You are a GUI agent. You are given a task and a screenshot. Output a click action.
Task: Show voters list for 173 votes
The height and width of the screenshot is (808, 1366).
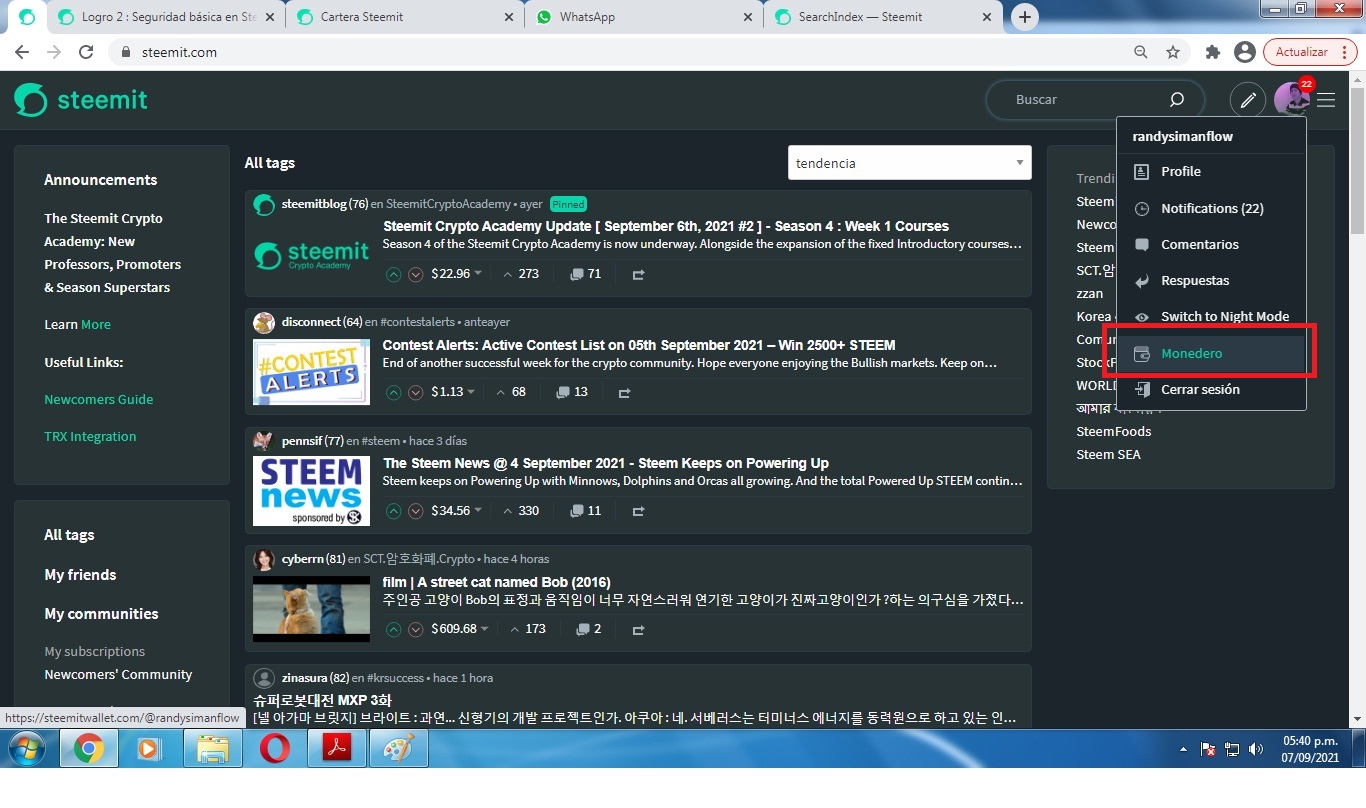[x=527, y=629]
